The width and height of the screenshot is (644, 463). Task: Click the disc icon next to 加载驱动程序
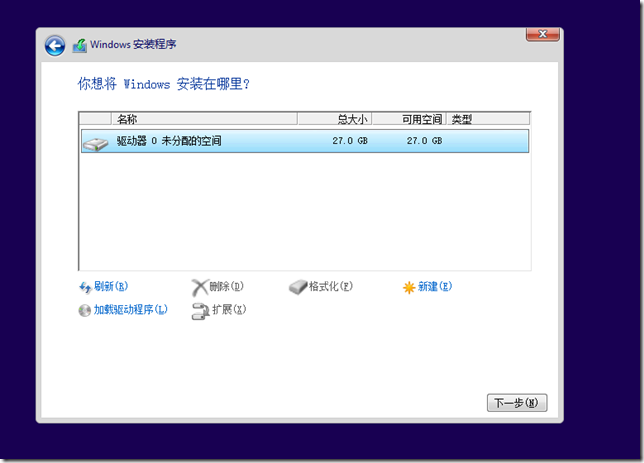click(x=85, y=311)
